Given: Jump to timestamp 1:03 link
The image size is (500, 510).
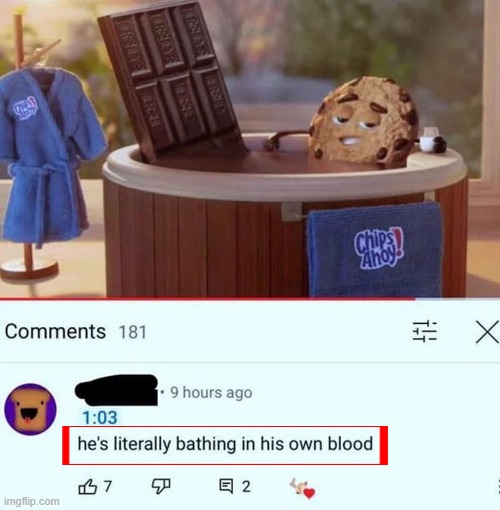Looking at the screenshot, I should click(100, 418).
